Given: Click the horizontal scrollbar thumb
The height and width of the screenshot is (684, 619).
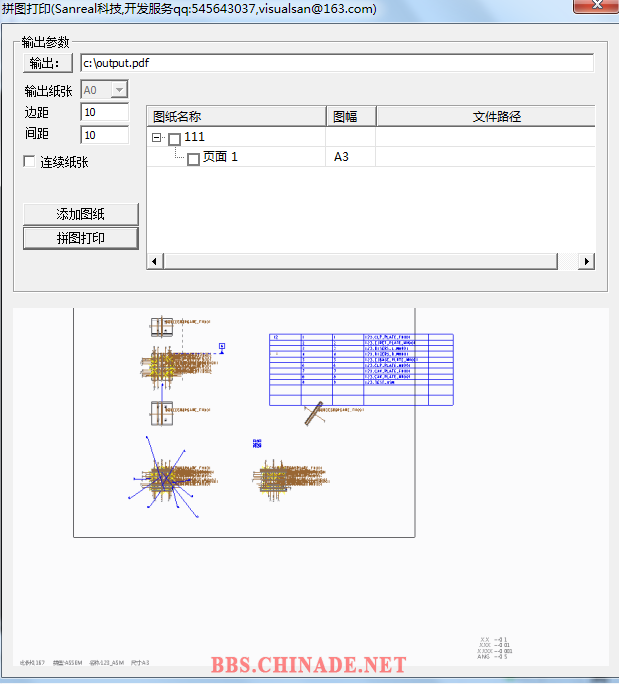Looking at the screenshot, I should coord(360,261).
